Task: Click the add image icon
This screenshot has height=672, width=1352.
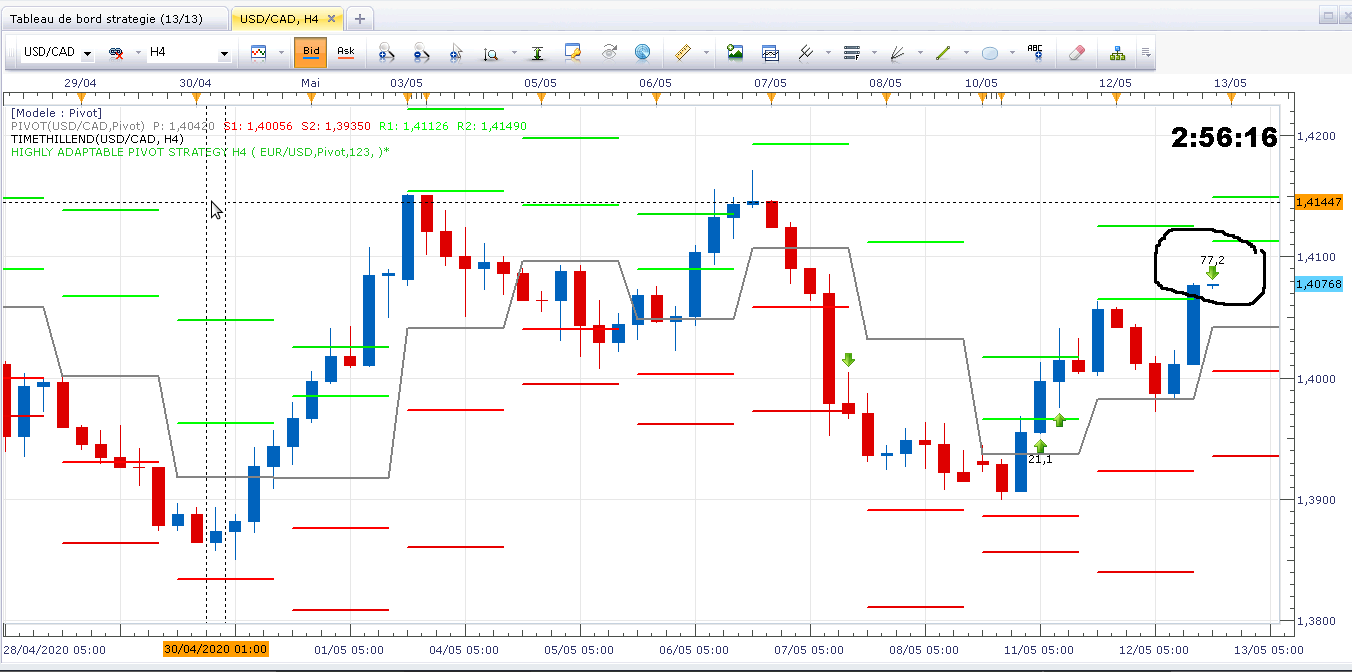Action: [735, 53]
